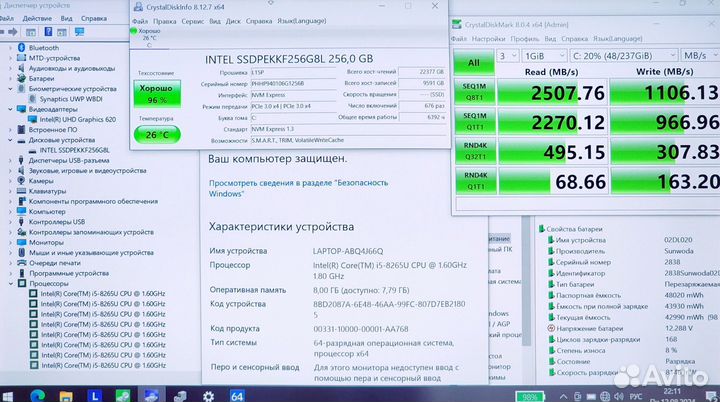Open Профиль menu in CrystalDiskMark

524,39
